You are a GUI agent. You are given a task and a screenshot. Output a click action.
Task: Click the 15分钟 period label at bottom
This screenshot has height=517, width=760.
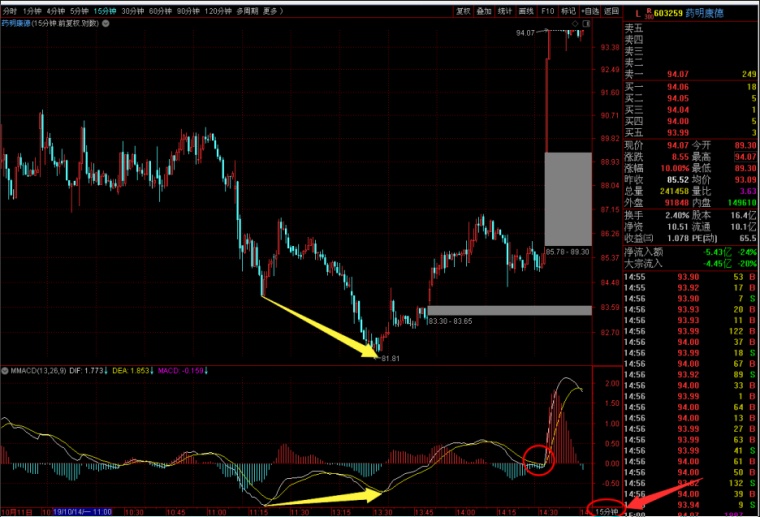point(606,512)
